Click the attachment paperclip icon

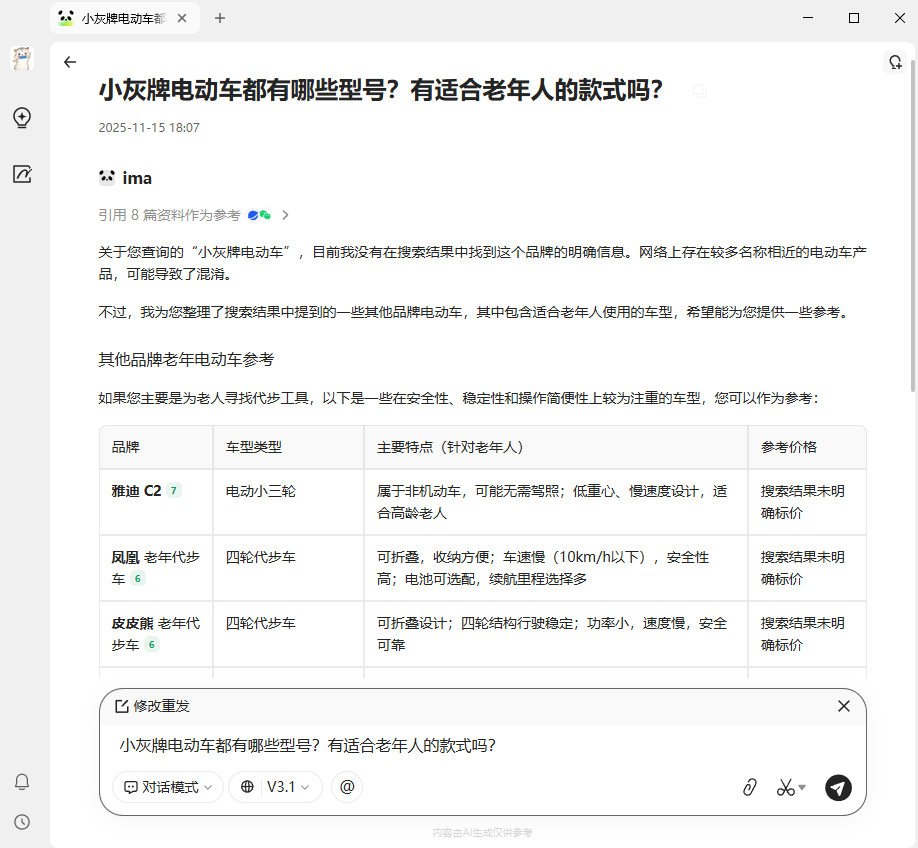(750, 787)
